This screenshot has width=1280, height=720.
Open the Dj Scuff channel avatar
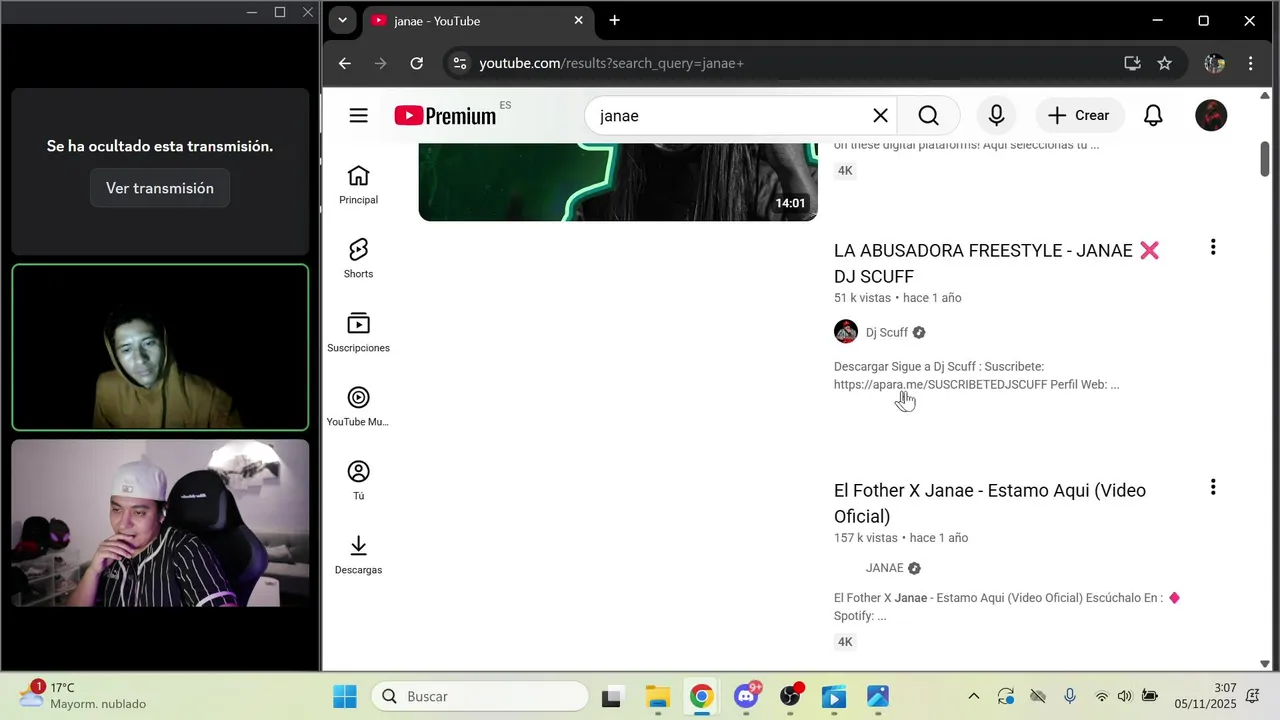coord(846,332)
